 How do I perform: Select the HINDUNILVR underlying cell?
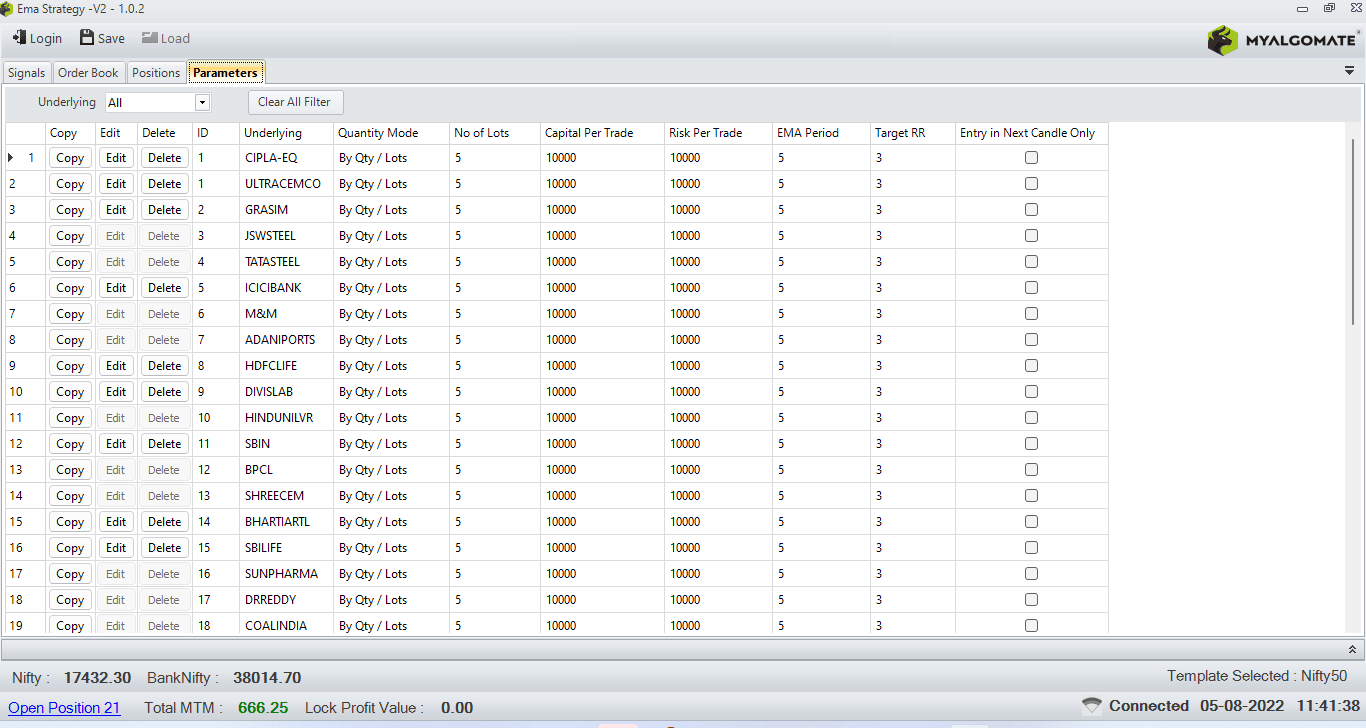tap(287, 418)
